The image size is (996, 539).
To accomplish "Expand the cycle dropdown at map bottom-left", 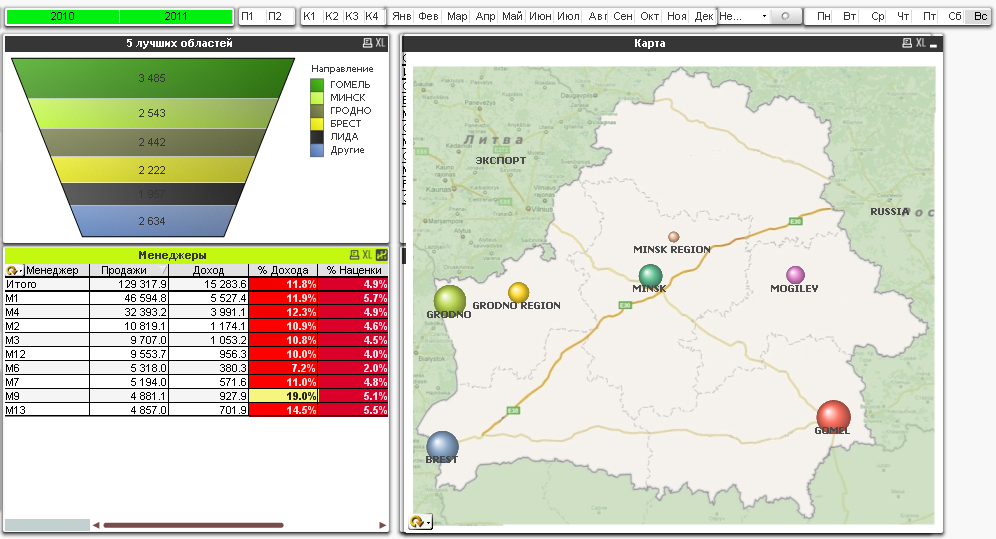I will click(x=420, y=521).
